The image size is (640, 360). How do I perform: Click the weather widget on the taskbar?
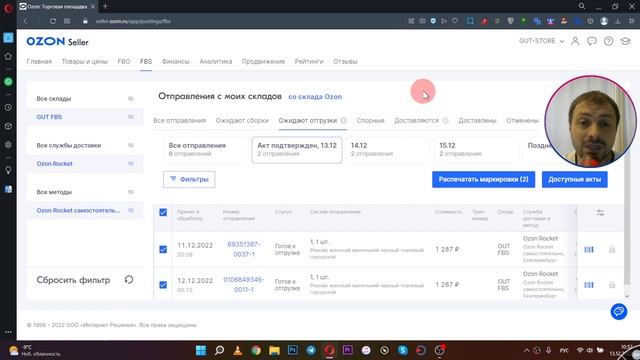click(35, 351)
